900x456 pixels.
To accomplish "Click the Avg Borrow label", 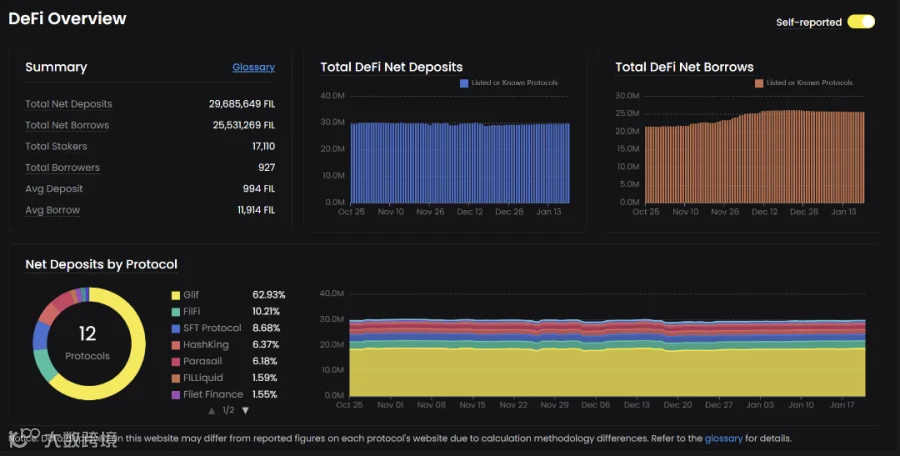I will (x=52, y=210).
